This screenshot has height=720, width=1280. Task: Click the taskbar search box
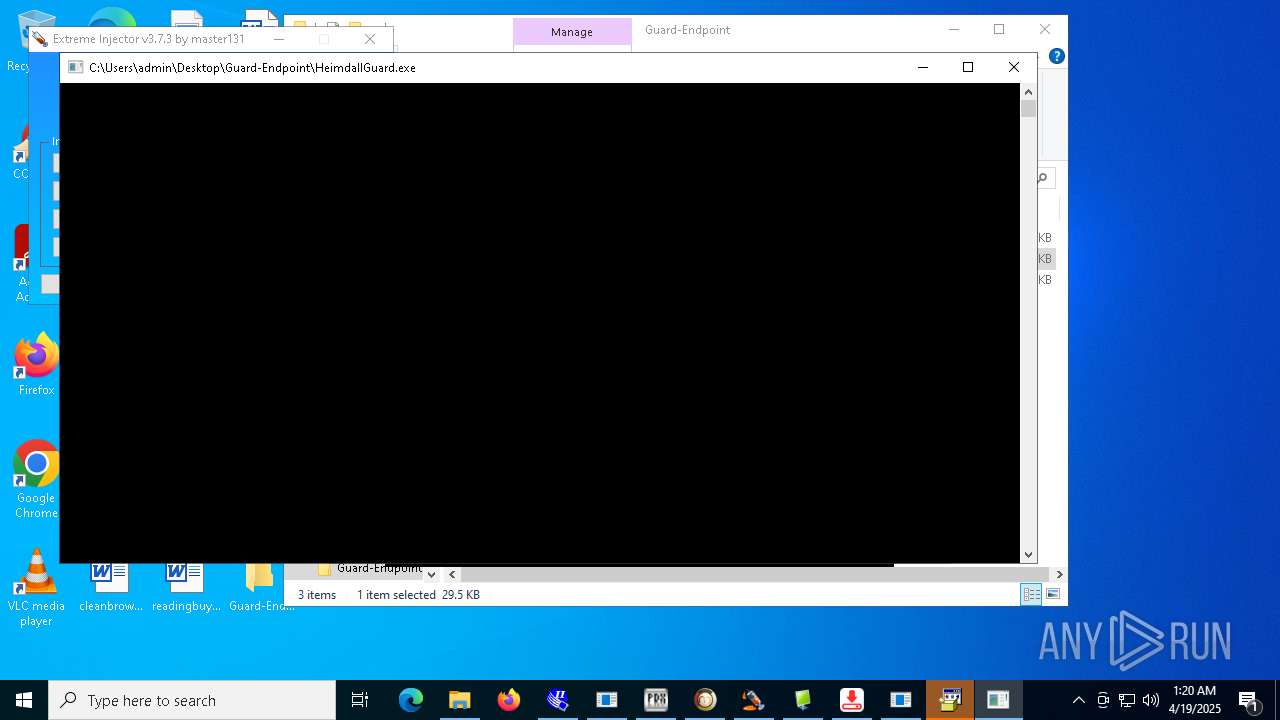coord(192,700)
